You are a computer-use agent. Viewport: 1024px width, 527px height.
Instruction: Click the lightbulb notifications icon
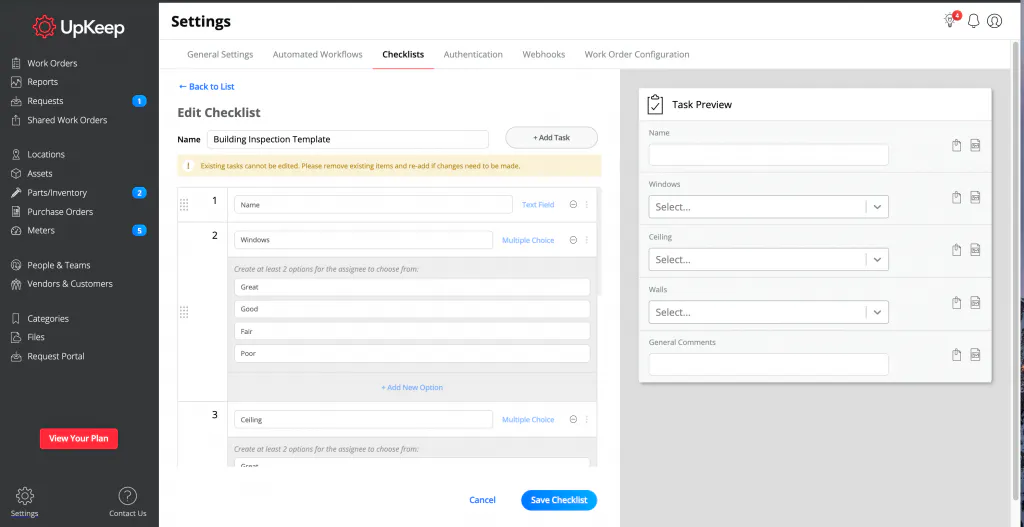[949, 21]
